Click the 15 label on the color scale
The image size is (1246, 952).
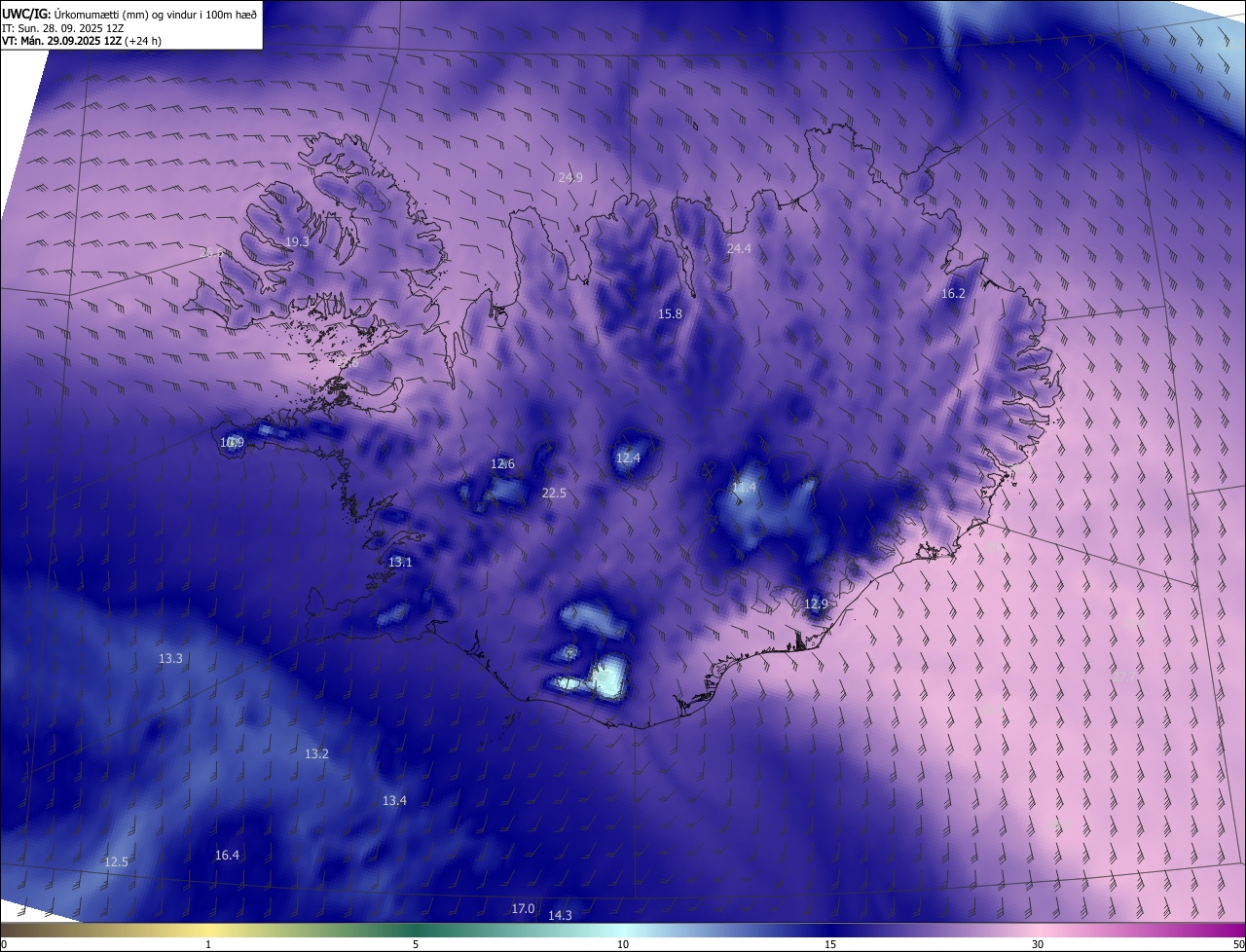point(830,944)
